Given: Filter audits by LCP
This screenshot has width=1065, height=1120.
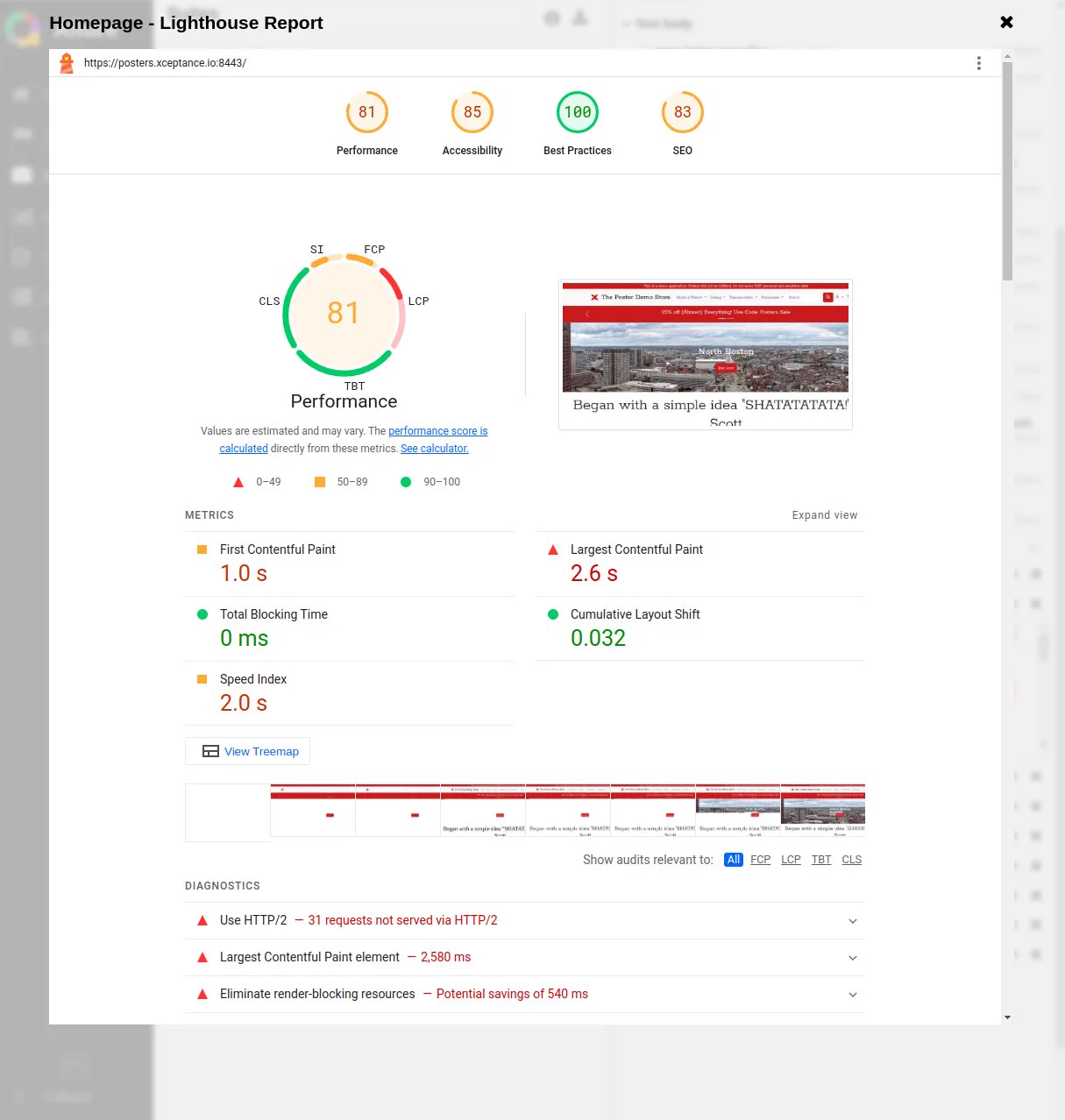Looking at the screenshot, I should 791,860.
